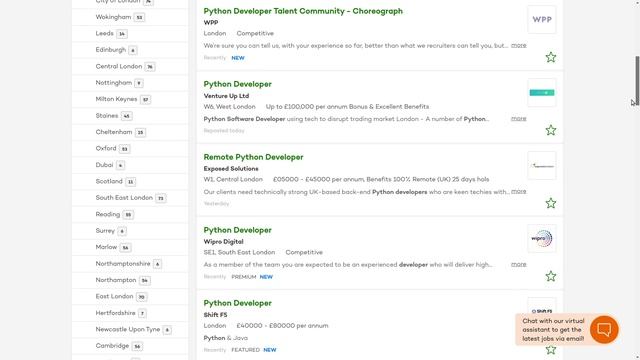Click the Wipro Digital company name
The width and height of the screenshot is (640, 360).
tap(223, 242)
